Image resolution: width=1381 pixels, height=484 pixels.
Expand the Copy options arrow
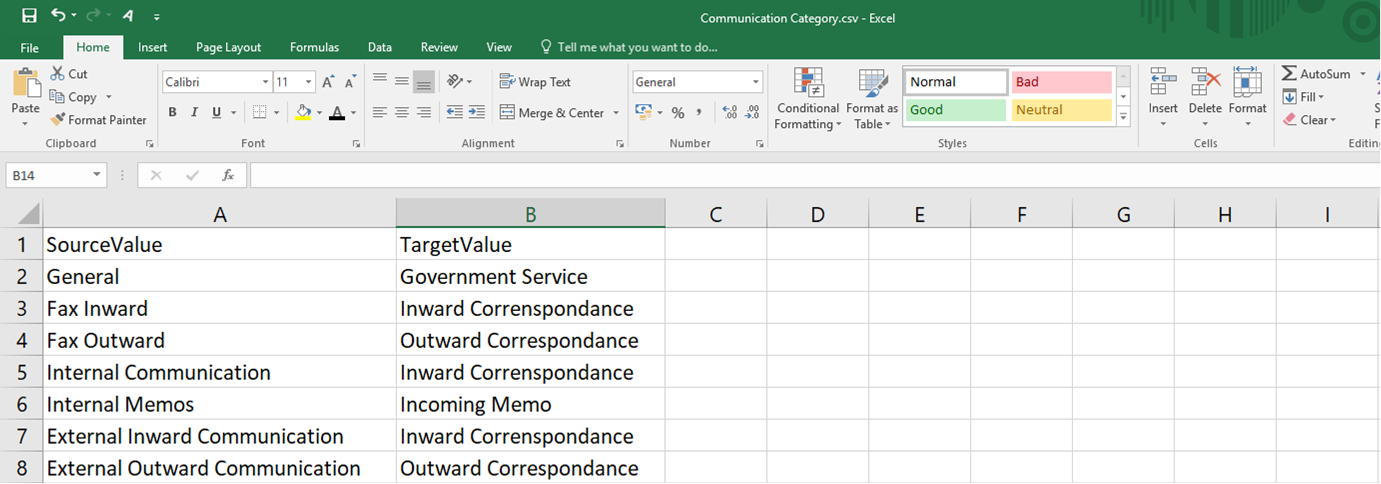[108, 97]
